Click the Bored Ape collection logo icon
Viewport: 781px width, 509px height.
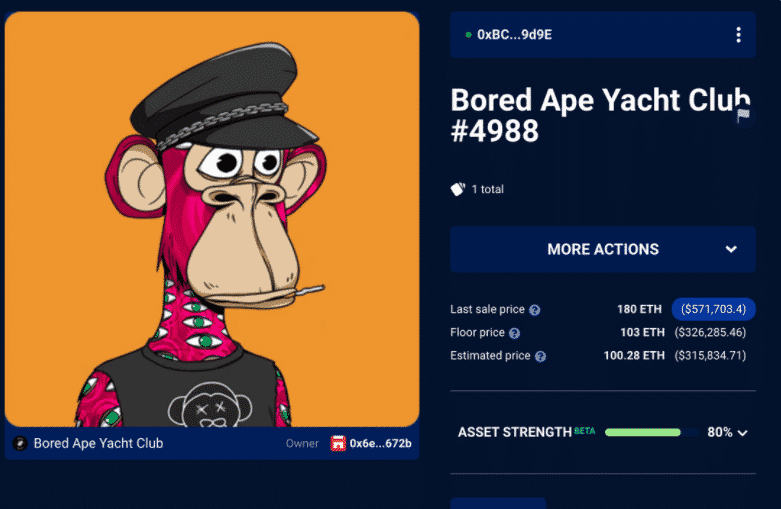click(x=20, y=443)
